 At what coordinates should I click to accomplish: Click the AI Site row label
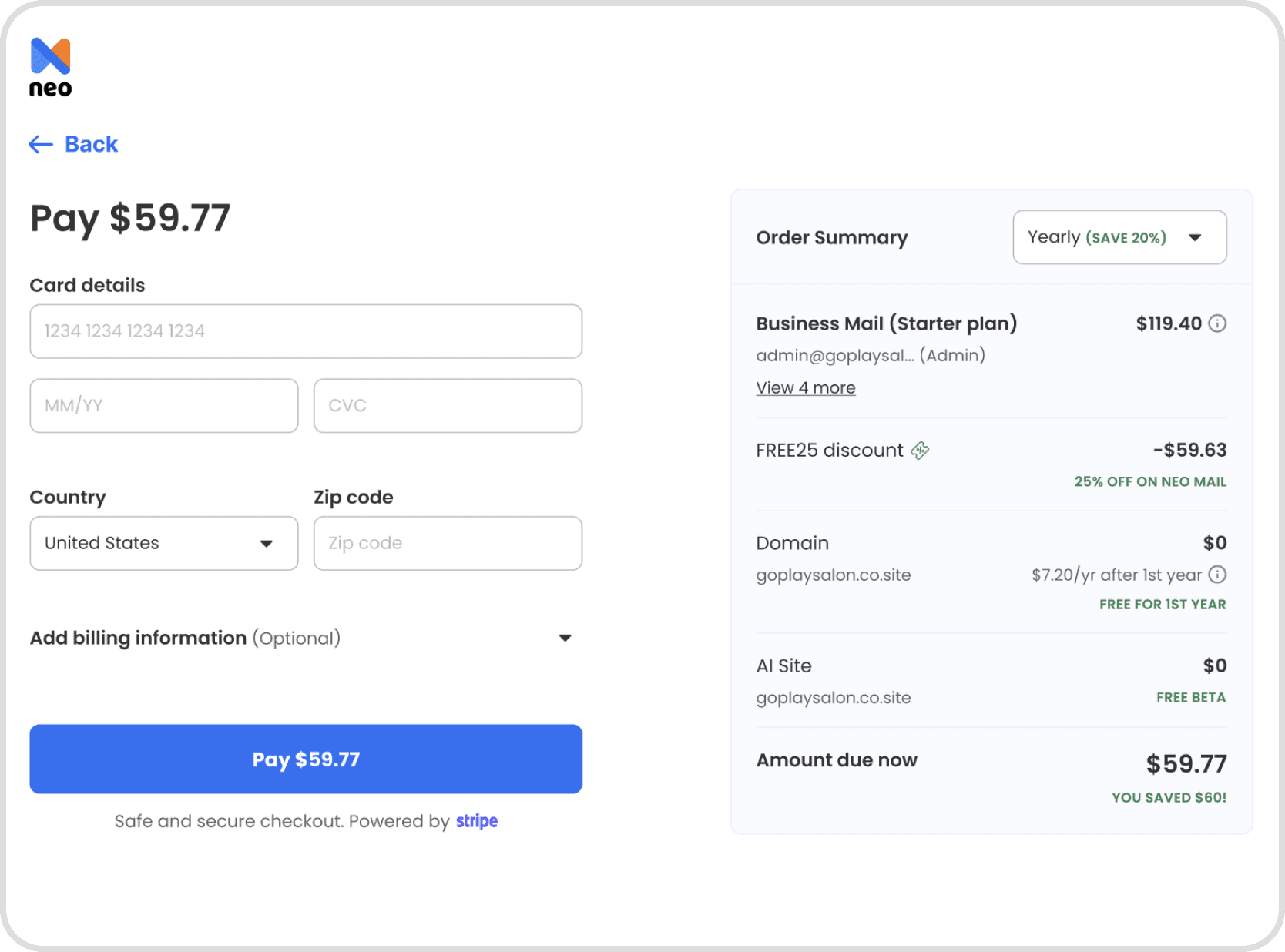point(783,665)
